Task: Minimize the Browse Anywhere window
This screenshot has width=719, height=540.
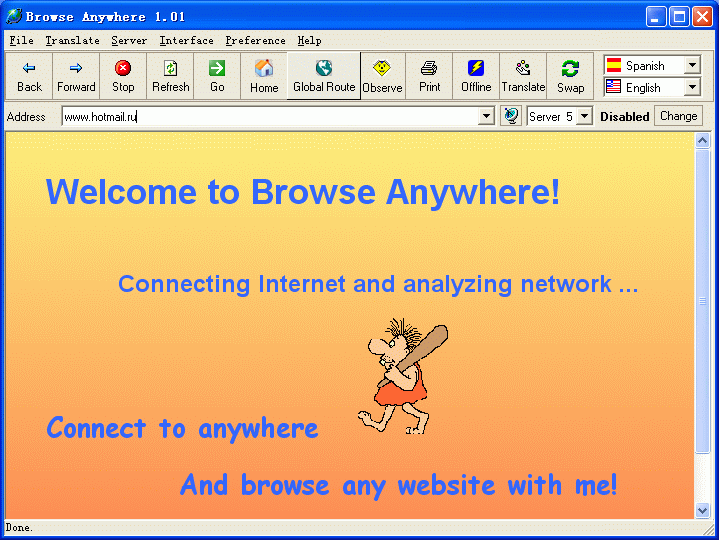Action: coord(656,17)
